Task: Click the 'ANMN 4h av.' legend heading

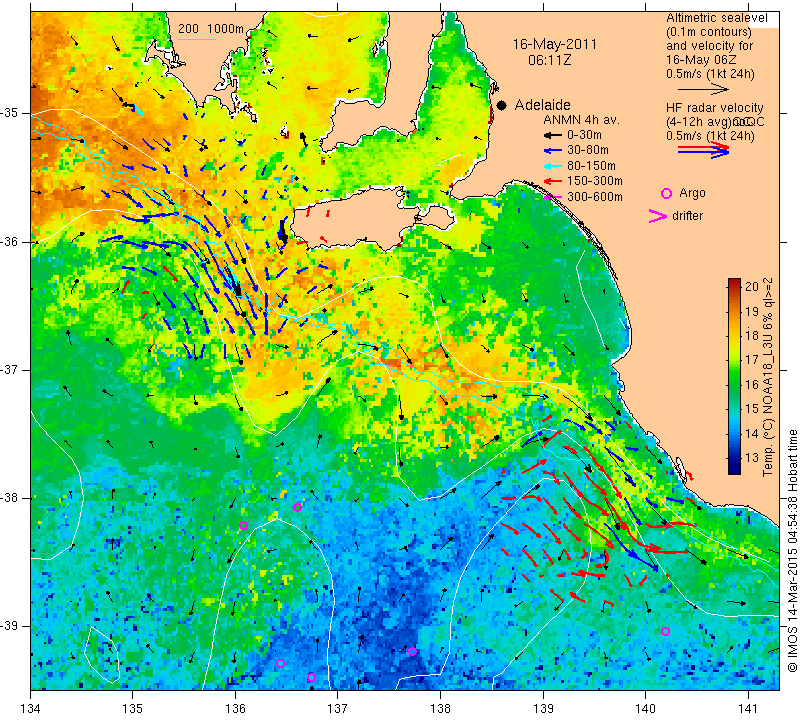Action: [581, 120]
